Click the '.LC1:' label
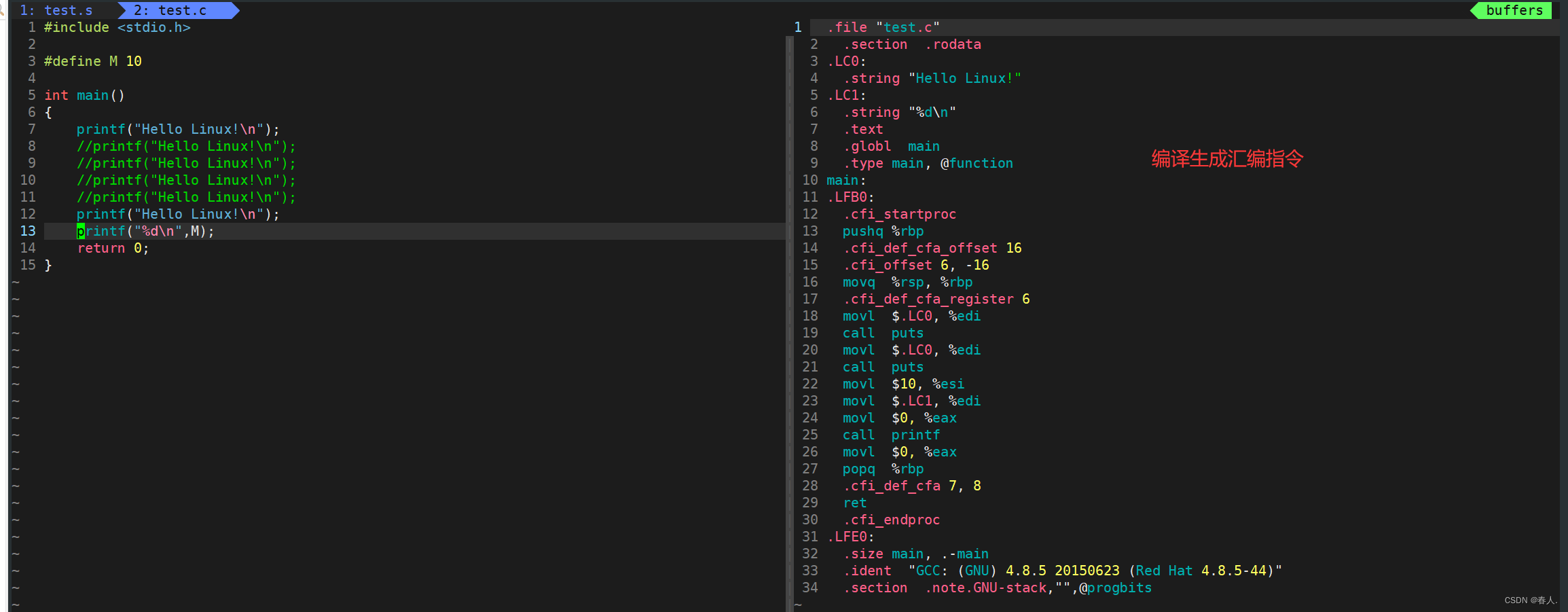The width and height of the screenshot is (1568, 612). [x=846, y=95]
